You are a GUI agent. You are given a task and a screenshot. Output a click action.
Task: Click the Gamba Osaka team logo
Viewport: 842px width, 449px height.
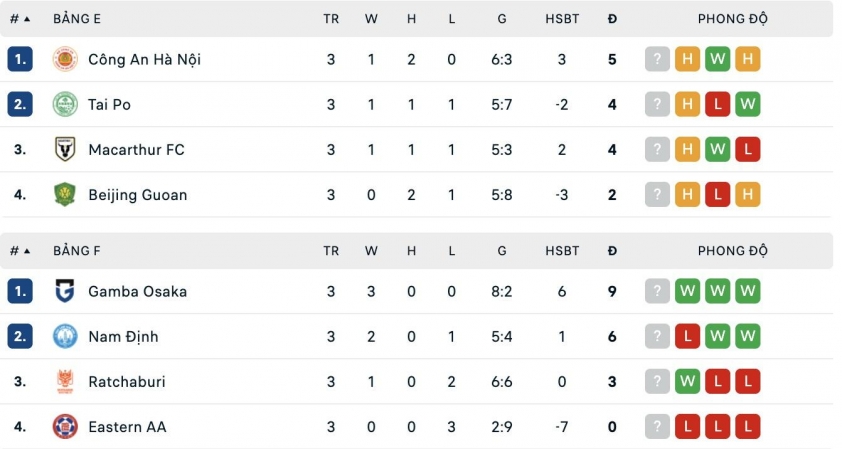click(65, 291)
